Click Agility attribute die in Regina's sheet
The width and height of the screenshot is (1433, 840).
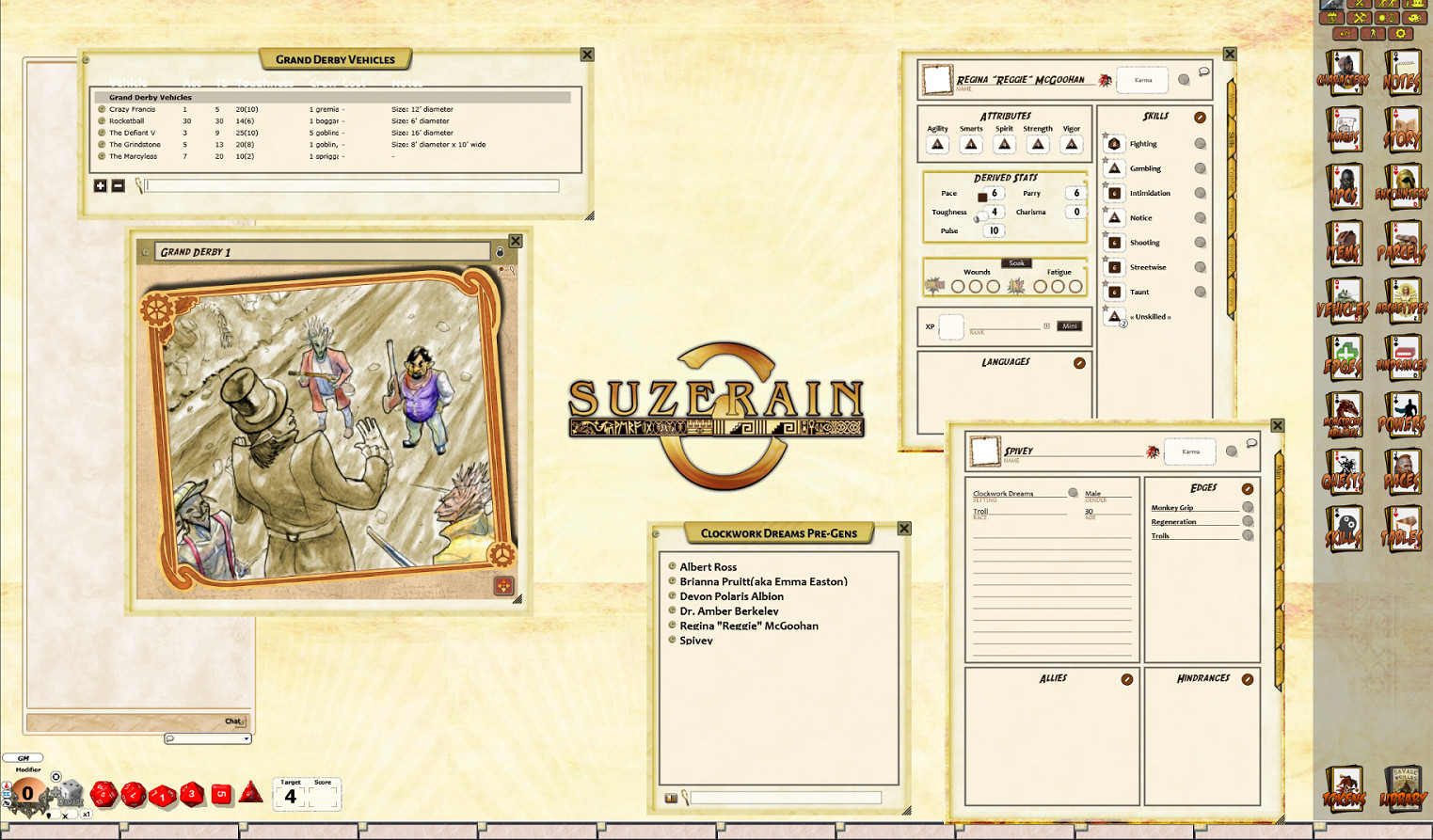[937, 144]
